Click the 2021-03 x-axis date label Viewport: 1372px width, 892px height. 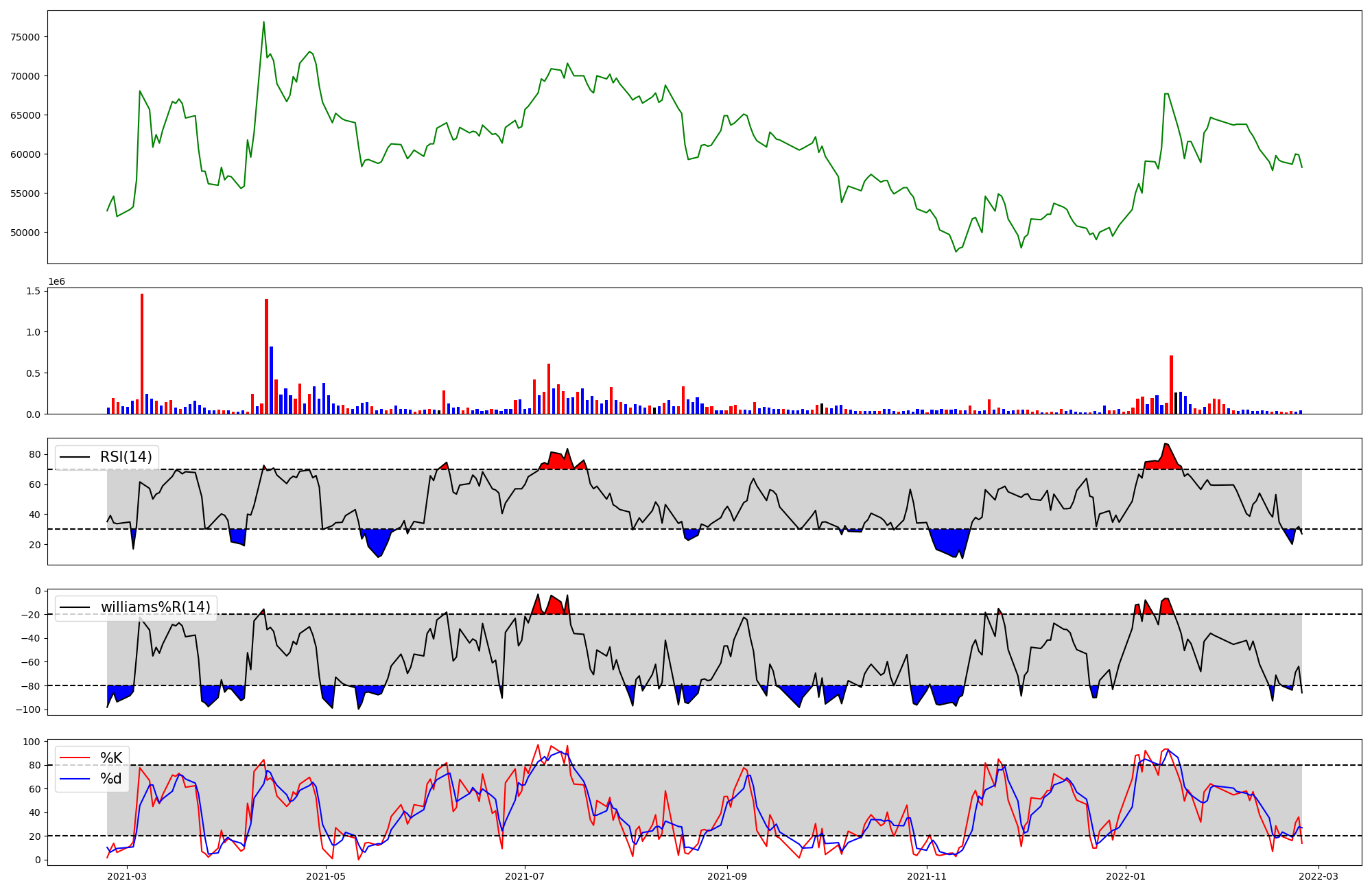click(x=127, y=876)
